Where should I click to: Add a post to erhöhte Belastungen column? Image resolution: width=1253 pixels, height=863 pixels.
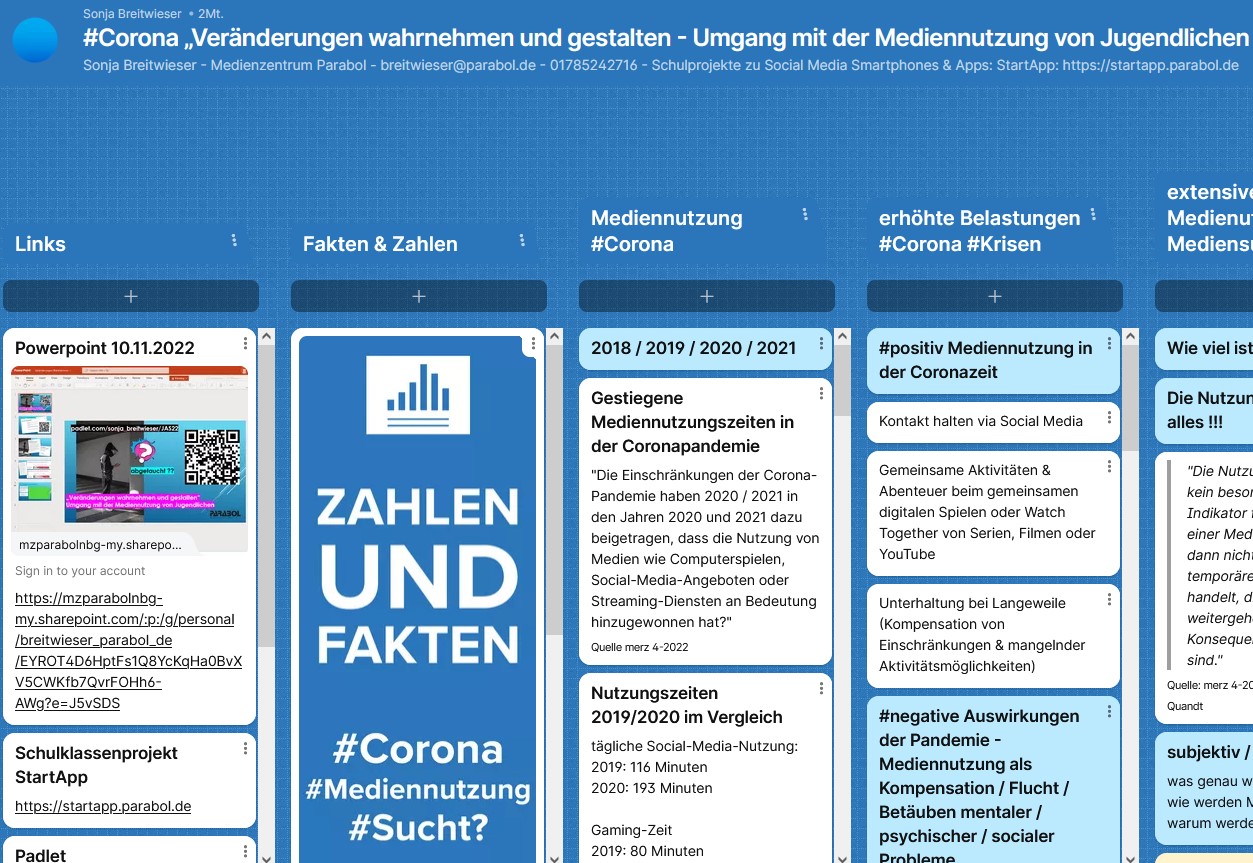pos(995,296)
